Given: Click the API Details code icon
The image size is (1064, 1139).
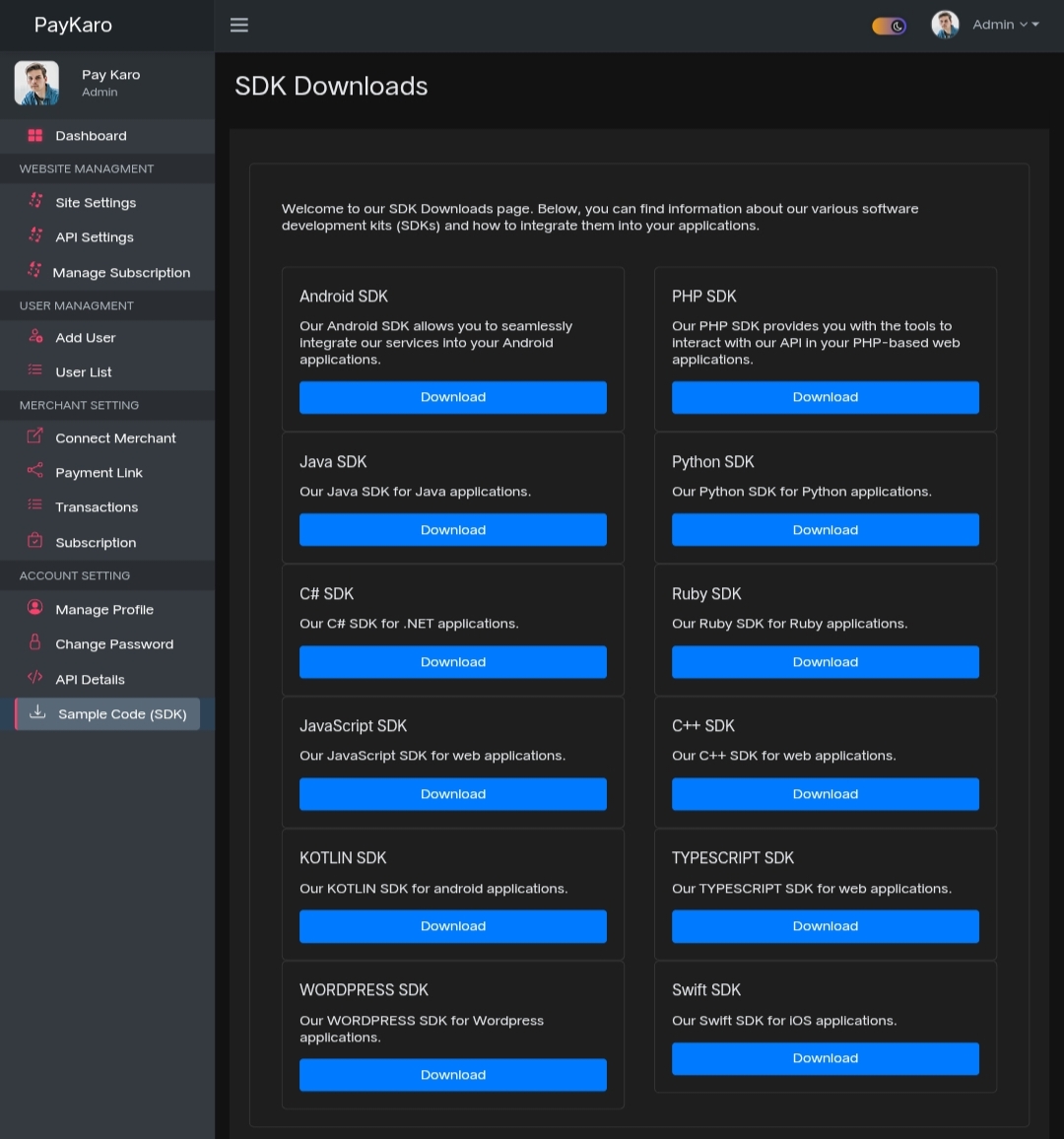Looking at the screenshot, I should click(x=35, y=678).
